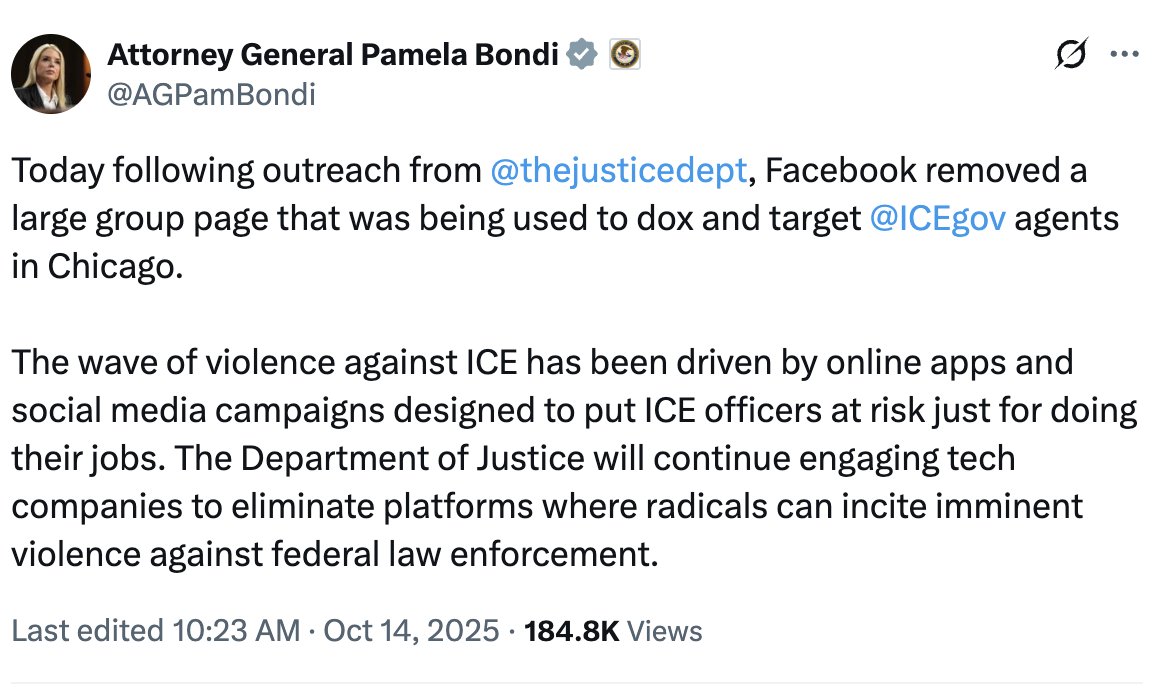Click display name Attorney General Pamela Bondi
Image resolution: width=1160 pixels, height=692 pixels.
coord(332,55)
